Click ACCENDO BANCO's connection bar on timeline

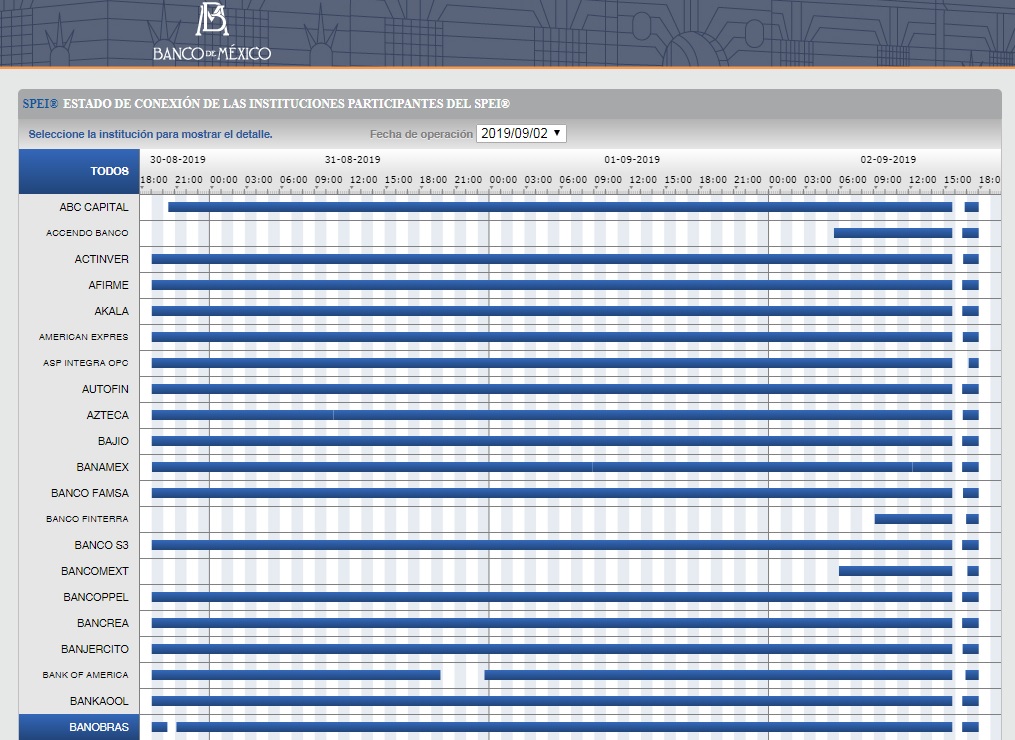(892, 233)
